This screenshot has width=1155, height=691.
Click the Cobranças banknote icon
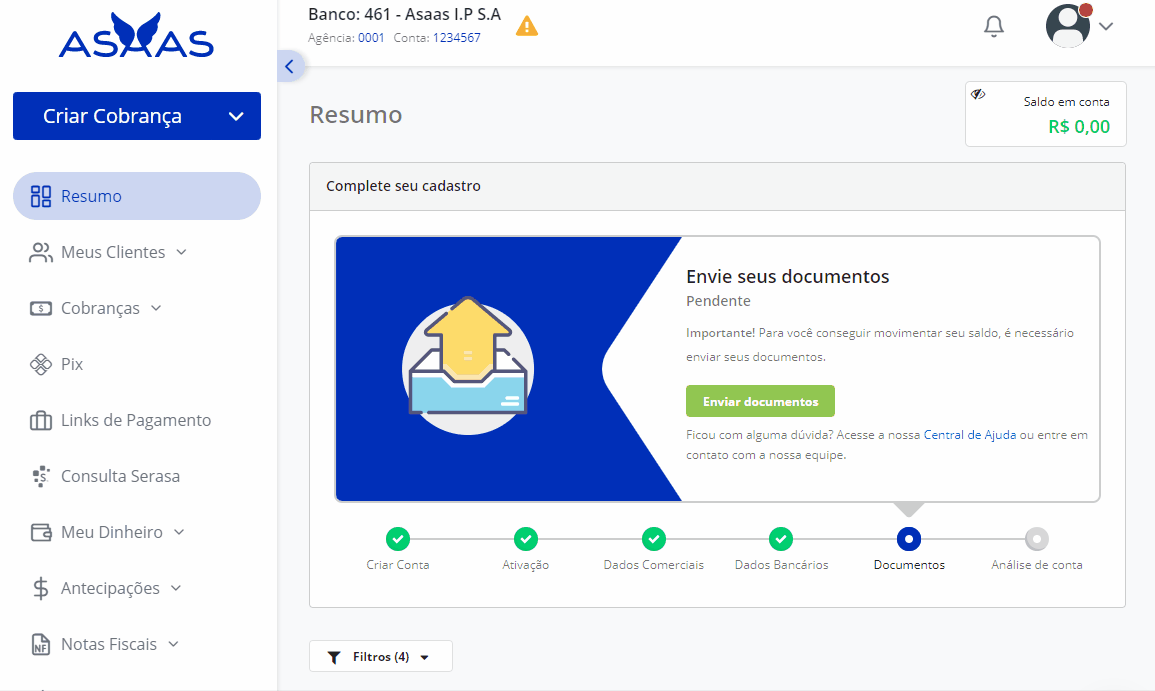pyautogui.click(x=41, y=309)
